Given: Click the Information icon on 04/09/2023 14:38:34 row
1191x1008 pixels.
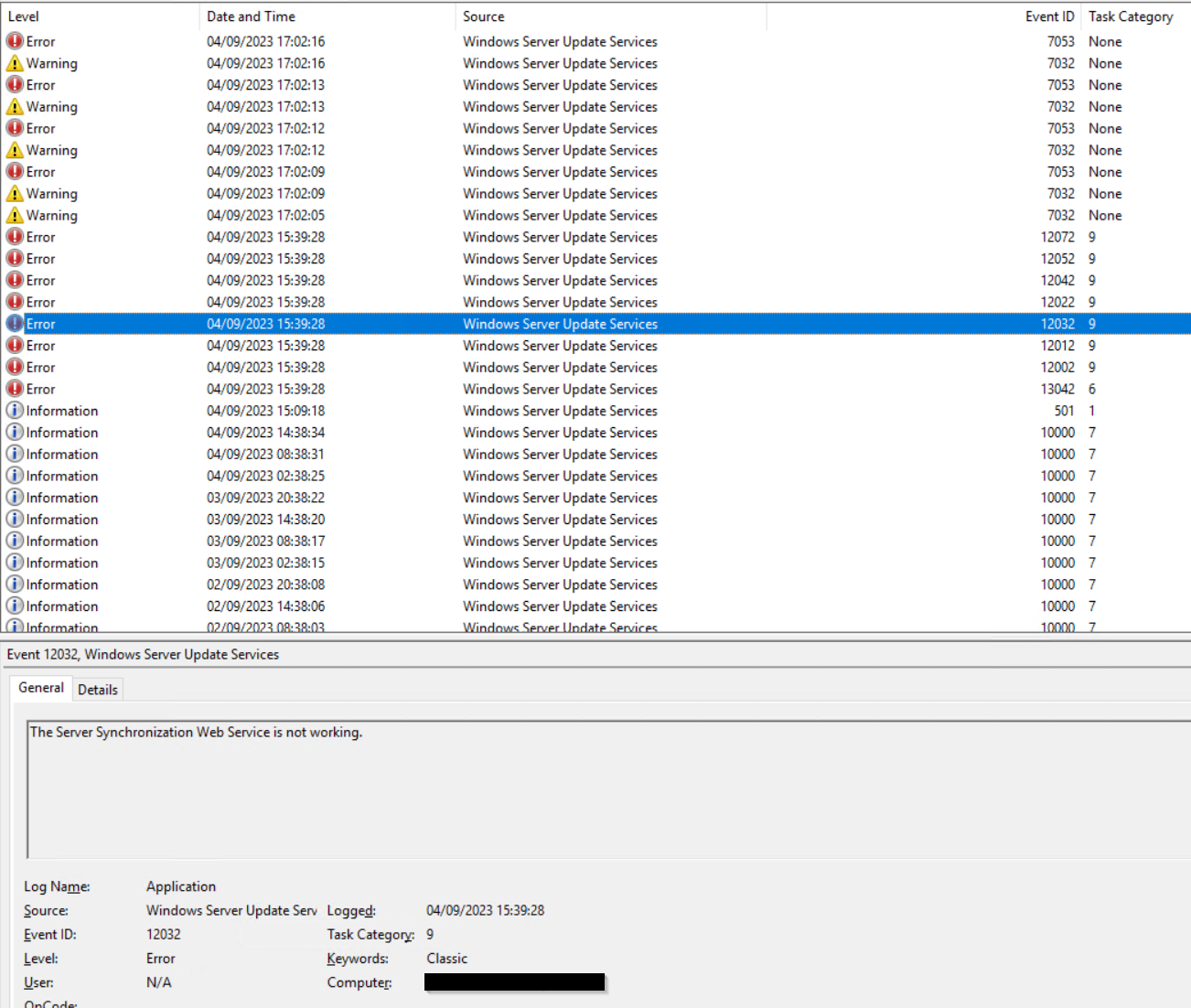Looking at the screenshot, I should (x=15, y=433).
